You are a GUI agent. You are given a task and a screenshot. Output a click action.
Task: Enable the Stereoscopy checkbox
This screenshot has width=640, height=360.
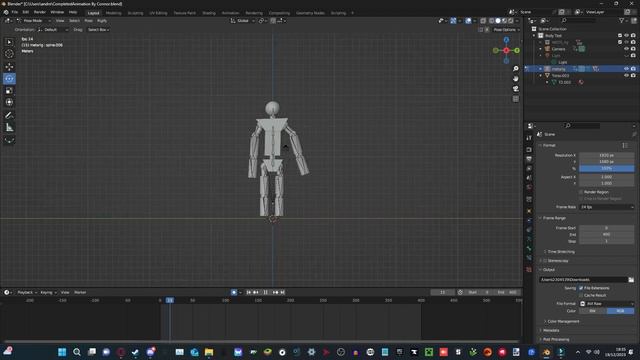point(545,260)
